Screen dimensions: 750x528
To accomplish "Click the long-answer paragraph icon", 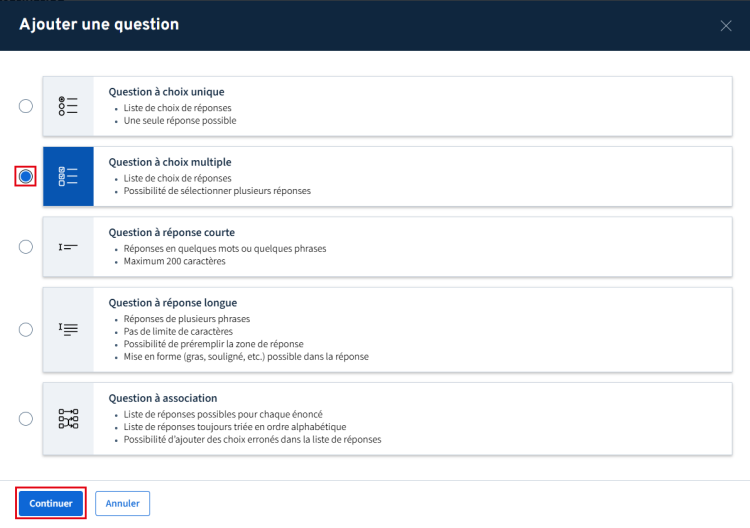I will (x=68, y=329).
